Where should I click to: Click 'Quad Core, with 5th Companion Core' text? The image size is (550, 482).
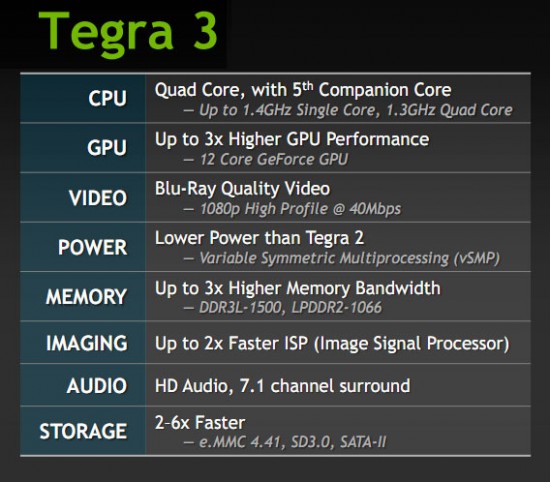303,90
